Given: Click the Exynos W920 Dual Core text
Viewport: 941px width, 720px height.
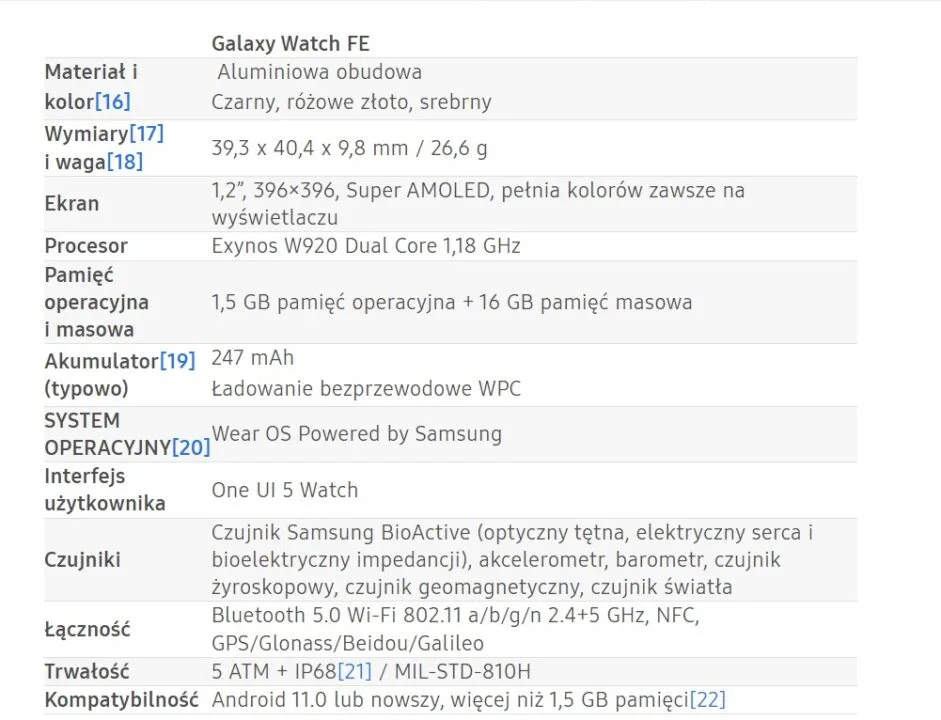Looking at the screenshot, I should pyautogui.click(x=365, y=245).
